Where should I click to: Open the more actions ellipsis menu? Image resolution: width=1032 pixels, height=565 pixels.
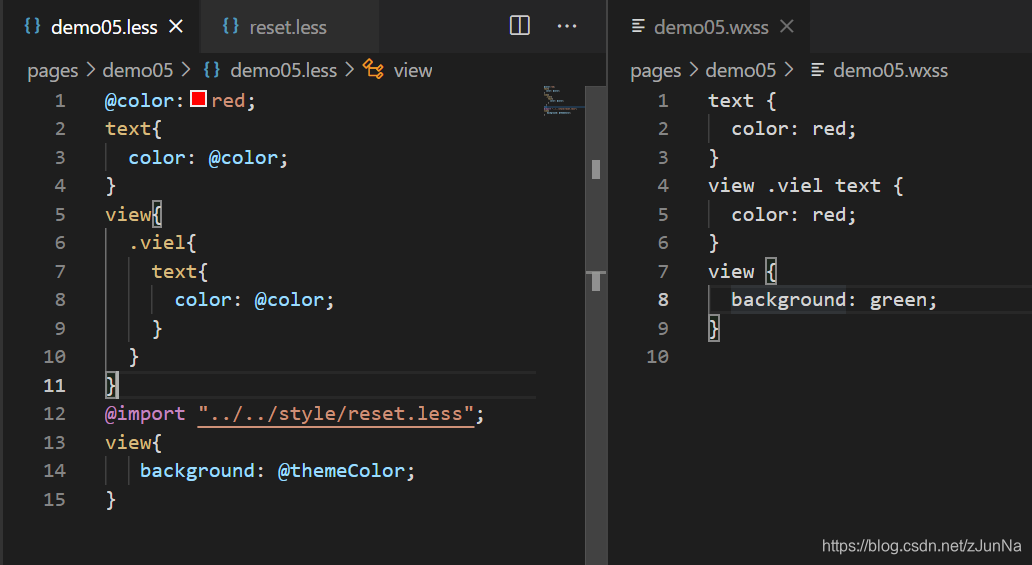click(567, 26)
